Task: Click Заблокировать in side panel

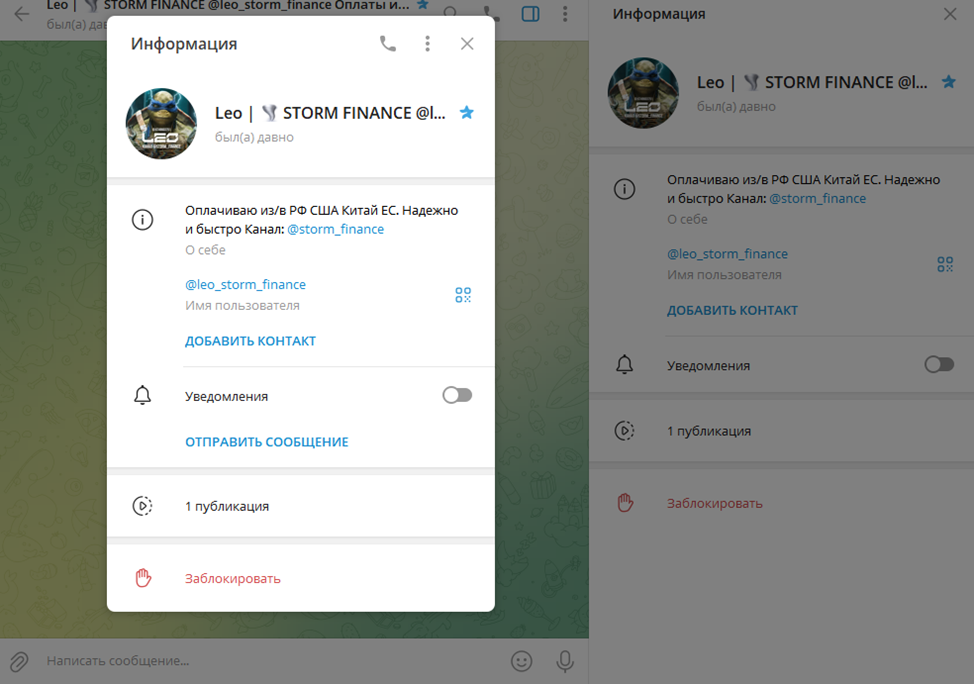Action: point(715,503)
